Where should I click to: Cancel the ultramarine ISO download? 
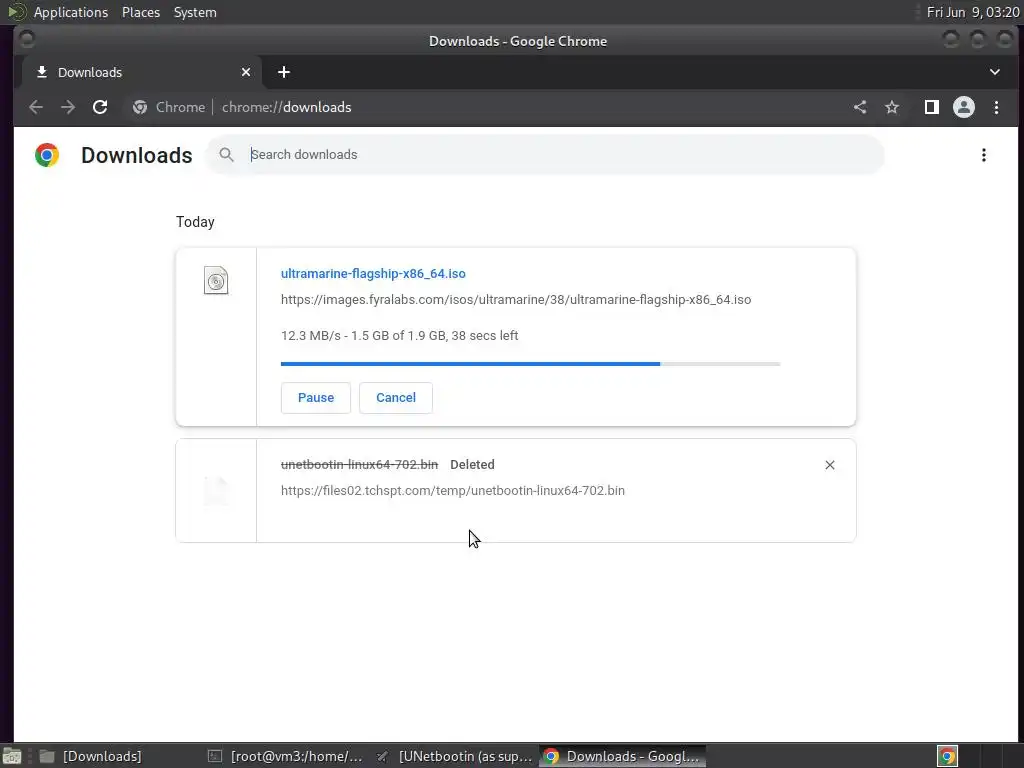coord(396,398)
